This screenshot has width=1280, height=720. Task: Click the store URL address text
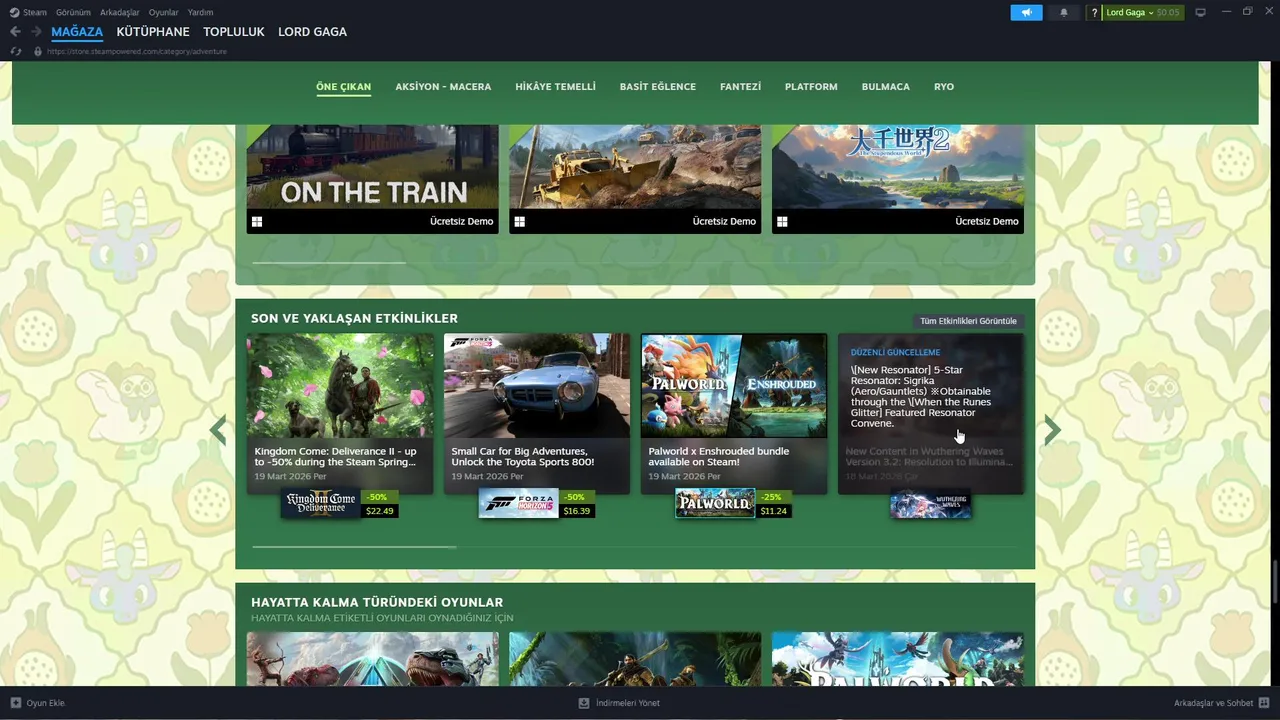click(x=137, y=51)
